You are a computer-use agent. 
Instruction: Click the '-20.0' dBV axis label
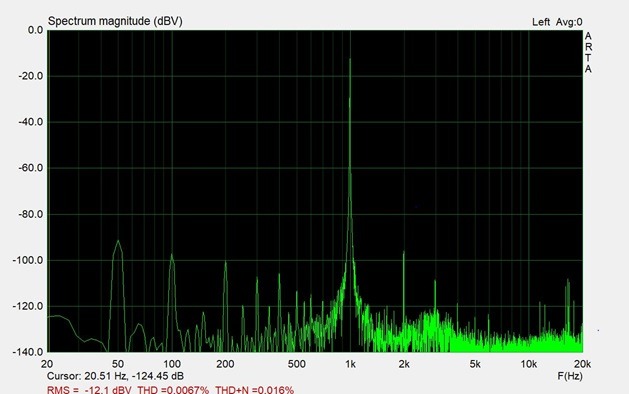click(30, 76)
